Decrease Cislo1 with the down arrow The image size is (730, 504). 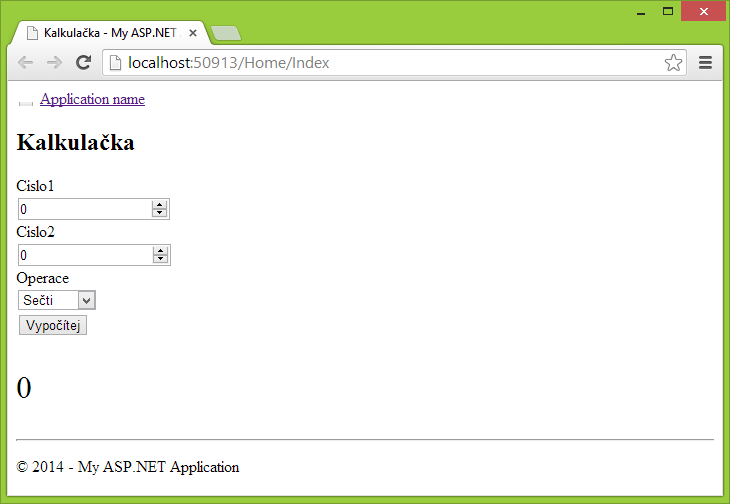159,213
